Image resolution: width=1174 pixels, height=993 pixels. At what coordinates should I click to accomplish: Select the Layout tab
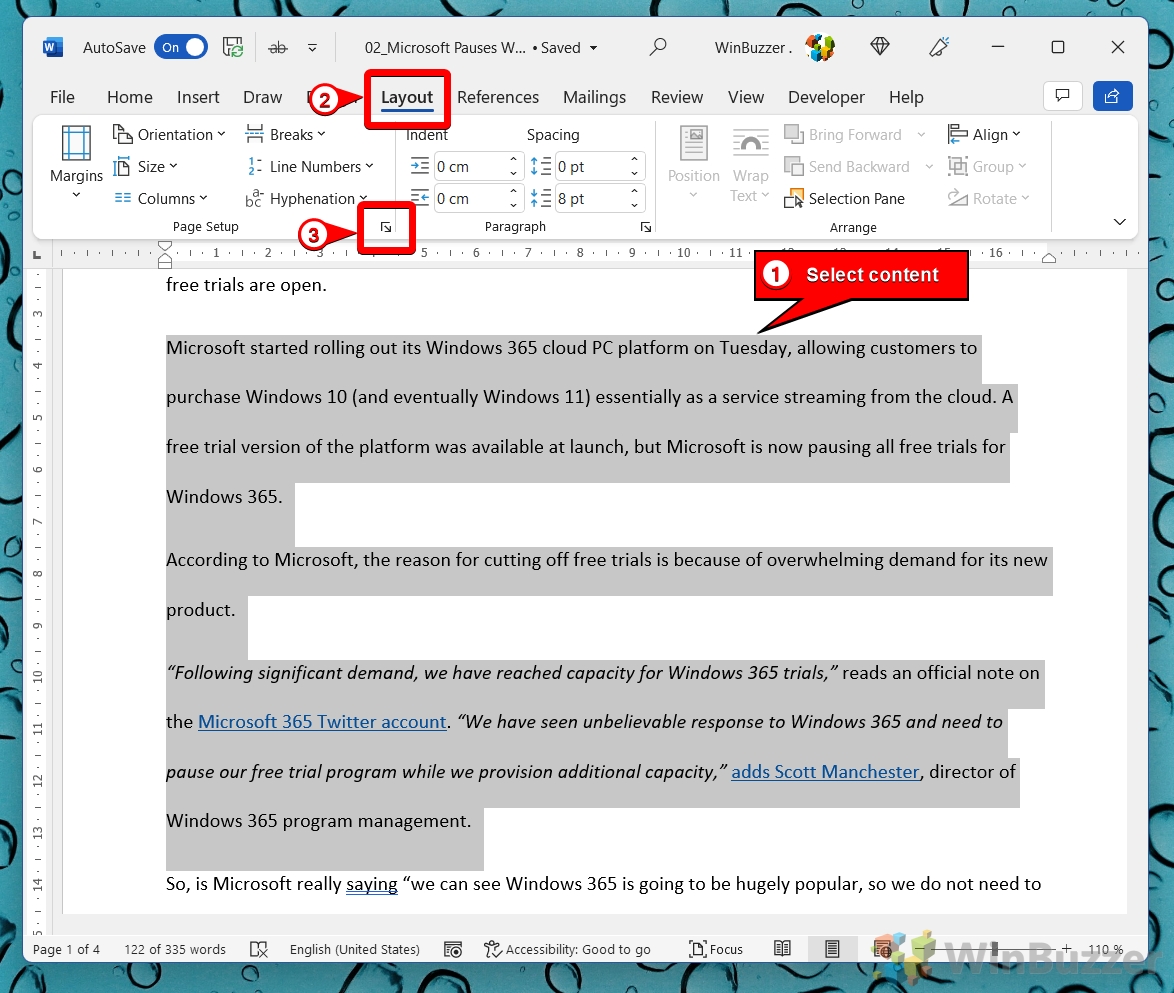[407, 97]
